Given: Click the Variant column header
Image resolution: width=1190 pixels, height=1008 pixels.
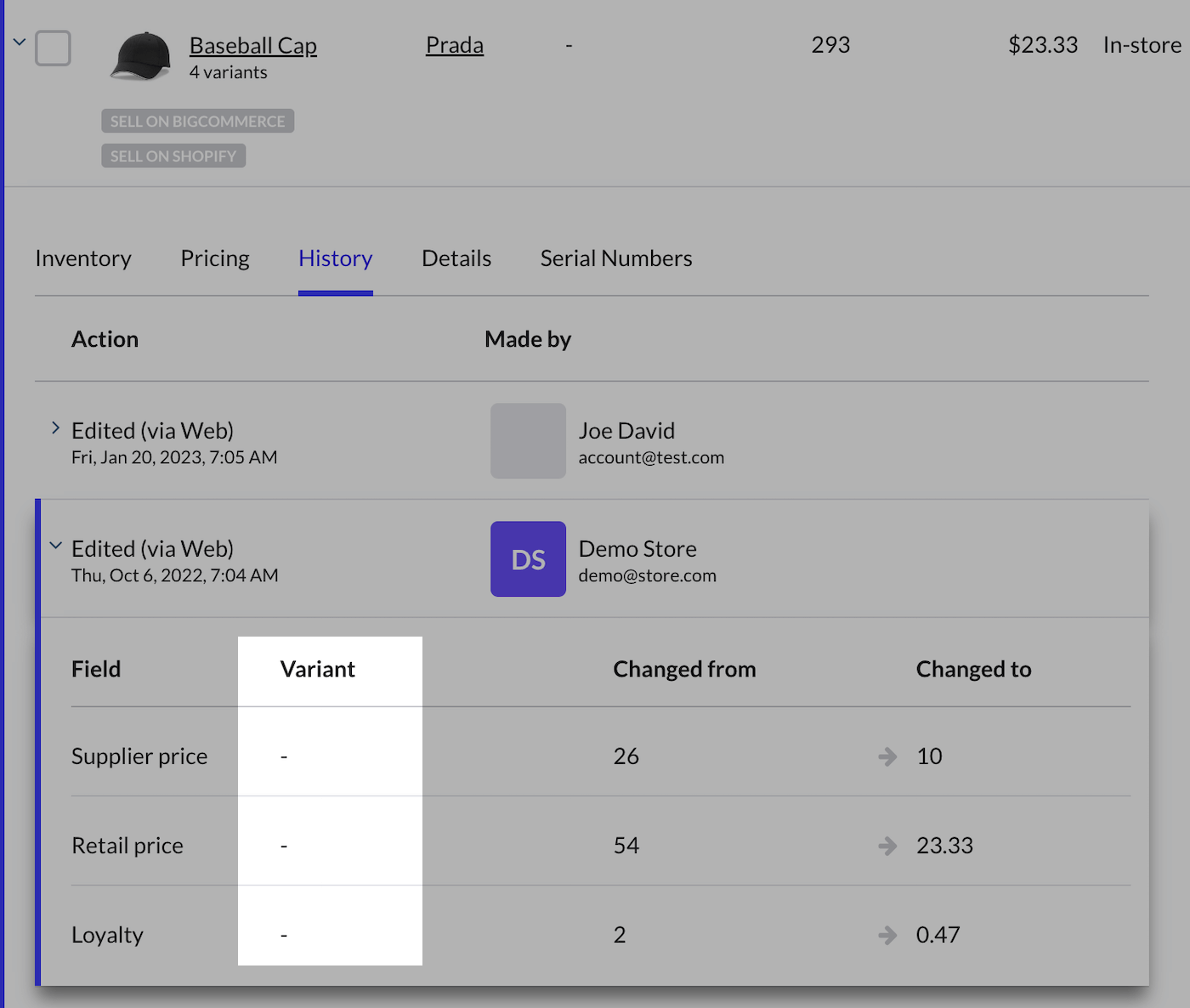Looking at the screenshot, I should pyautogui.click(x=318, y=670).
